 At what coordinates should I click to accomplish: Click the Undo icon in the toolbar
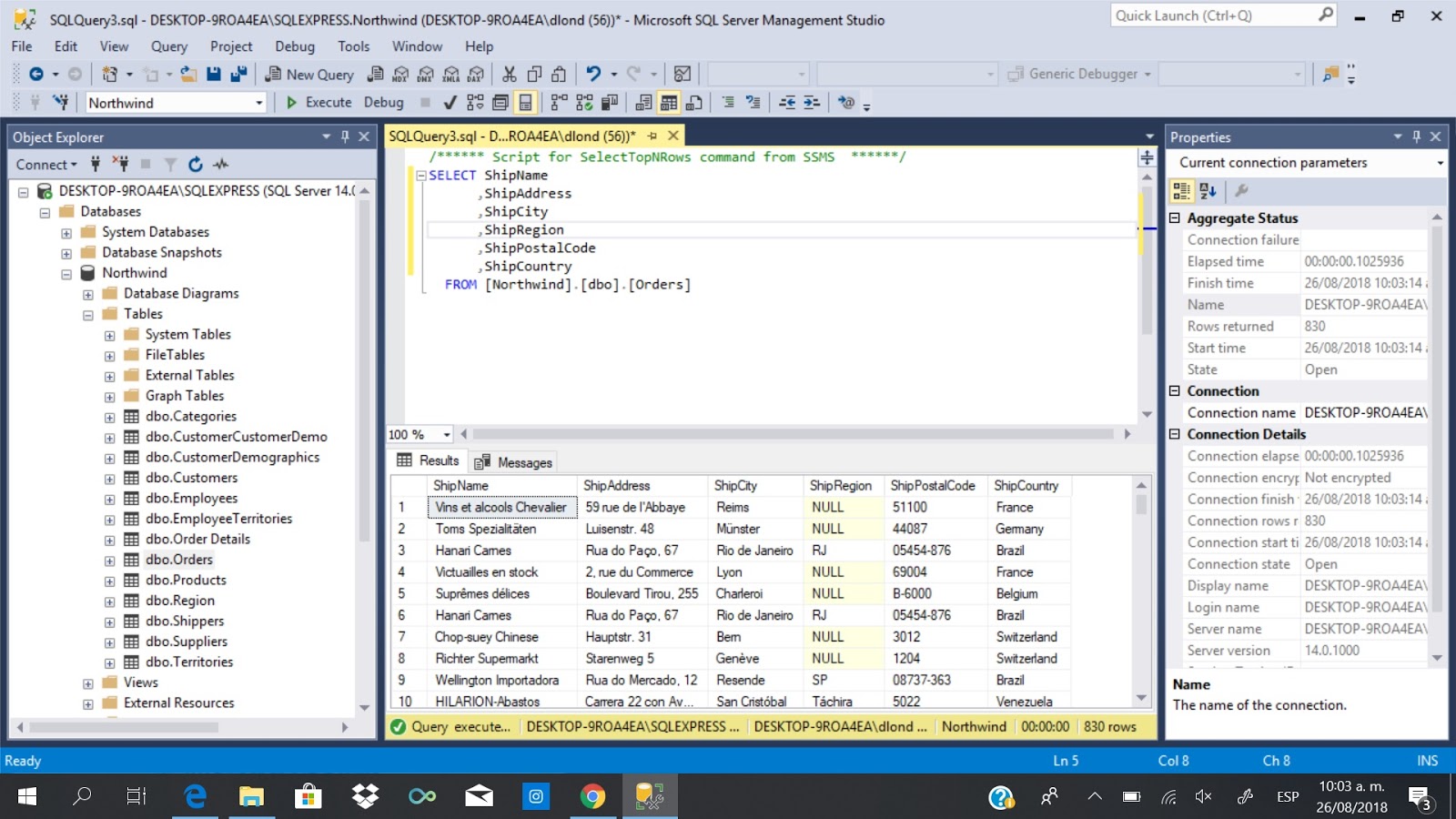[594, 74]
